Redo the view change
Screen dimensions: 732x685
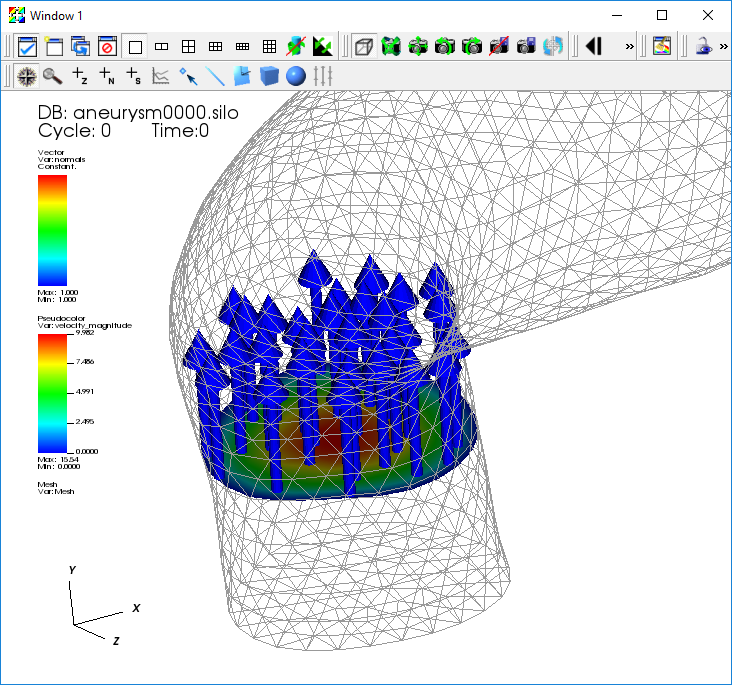[472, 47]
